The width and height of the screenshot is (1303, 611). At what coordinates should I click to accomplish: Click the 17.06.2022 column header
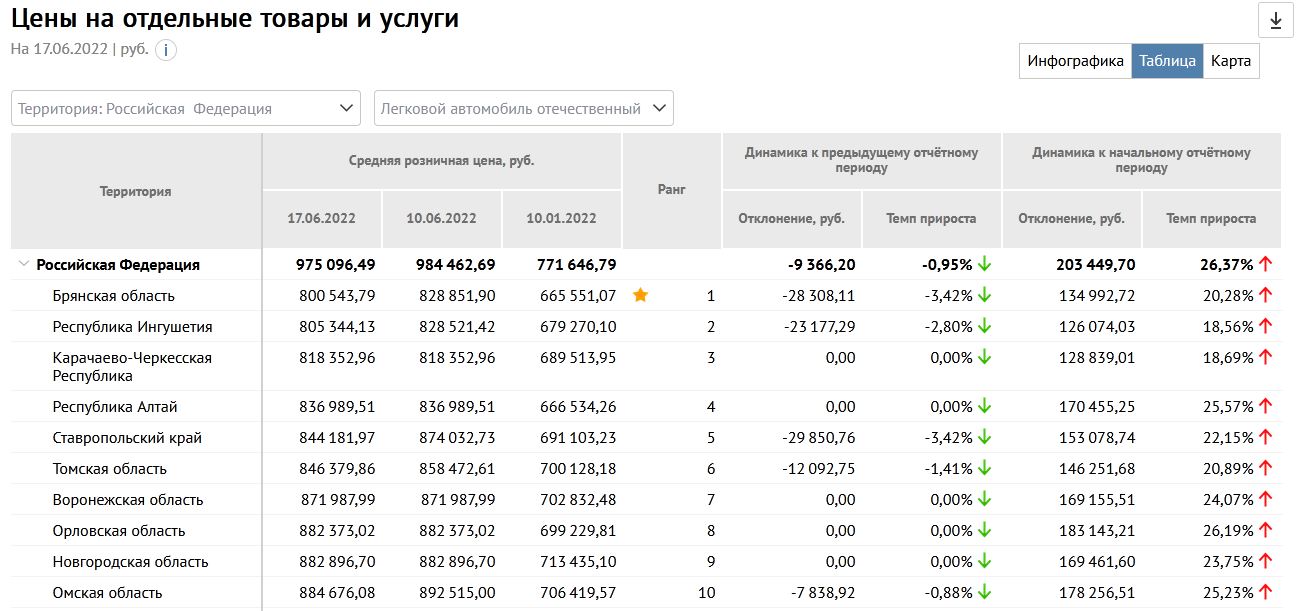(321, 219)
